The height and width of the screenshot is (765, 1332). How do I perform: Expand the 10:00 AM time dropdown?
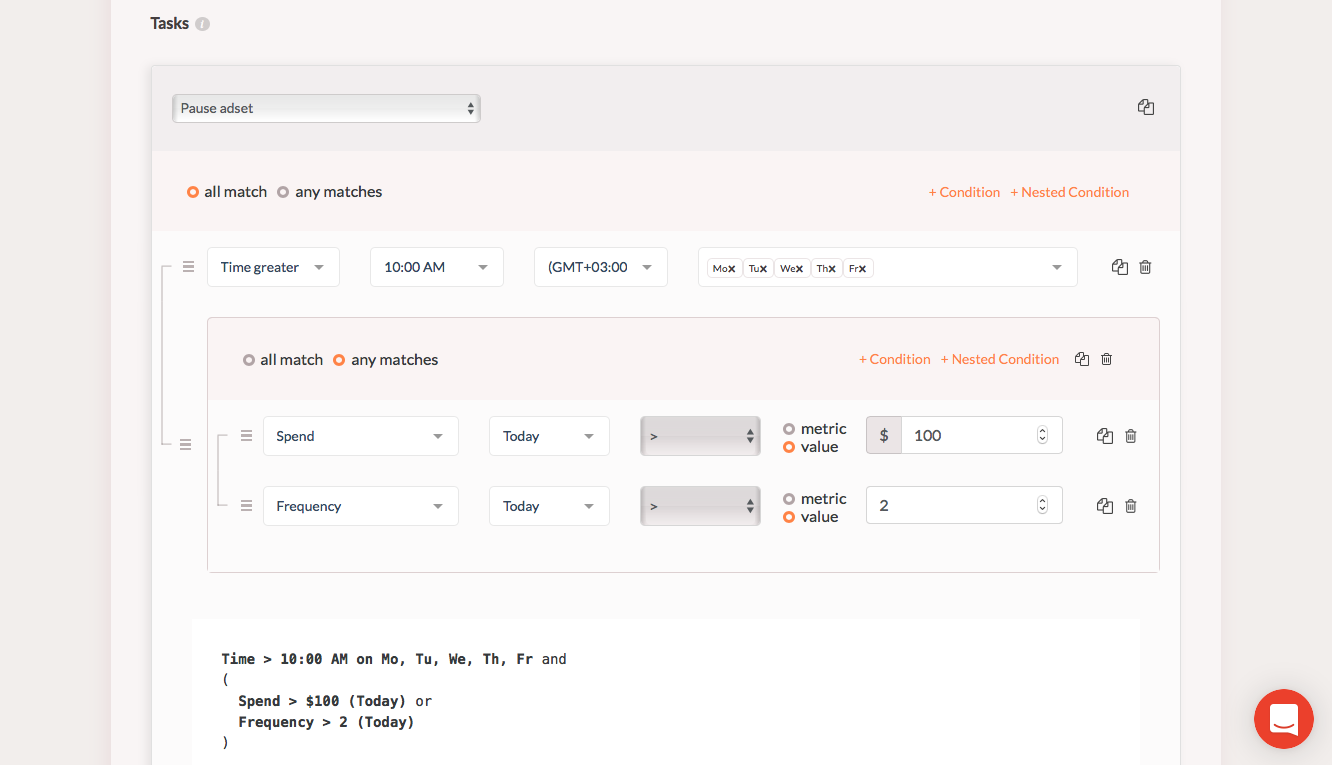(x=436, y=267)
